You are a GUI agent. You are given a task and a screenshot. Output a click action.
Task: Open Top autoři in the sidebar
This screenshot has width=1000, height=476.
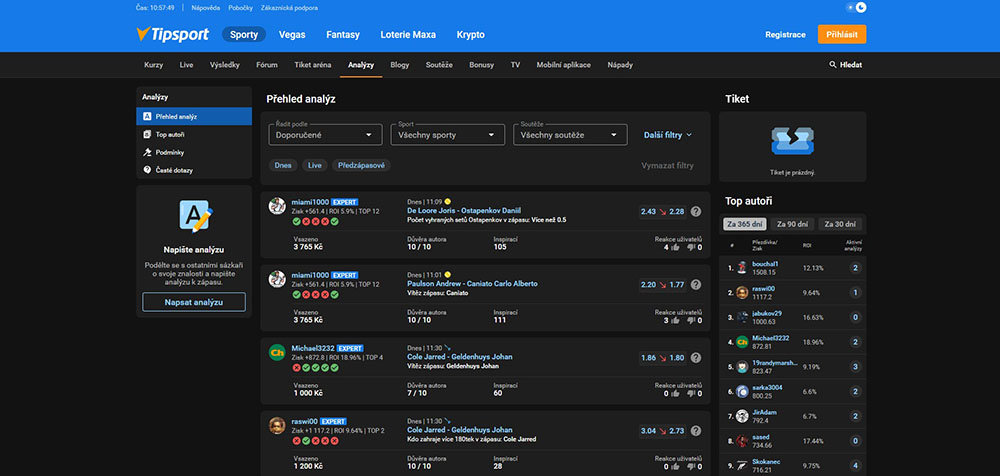click(169, 134)
